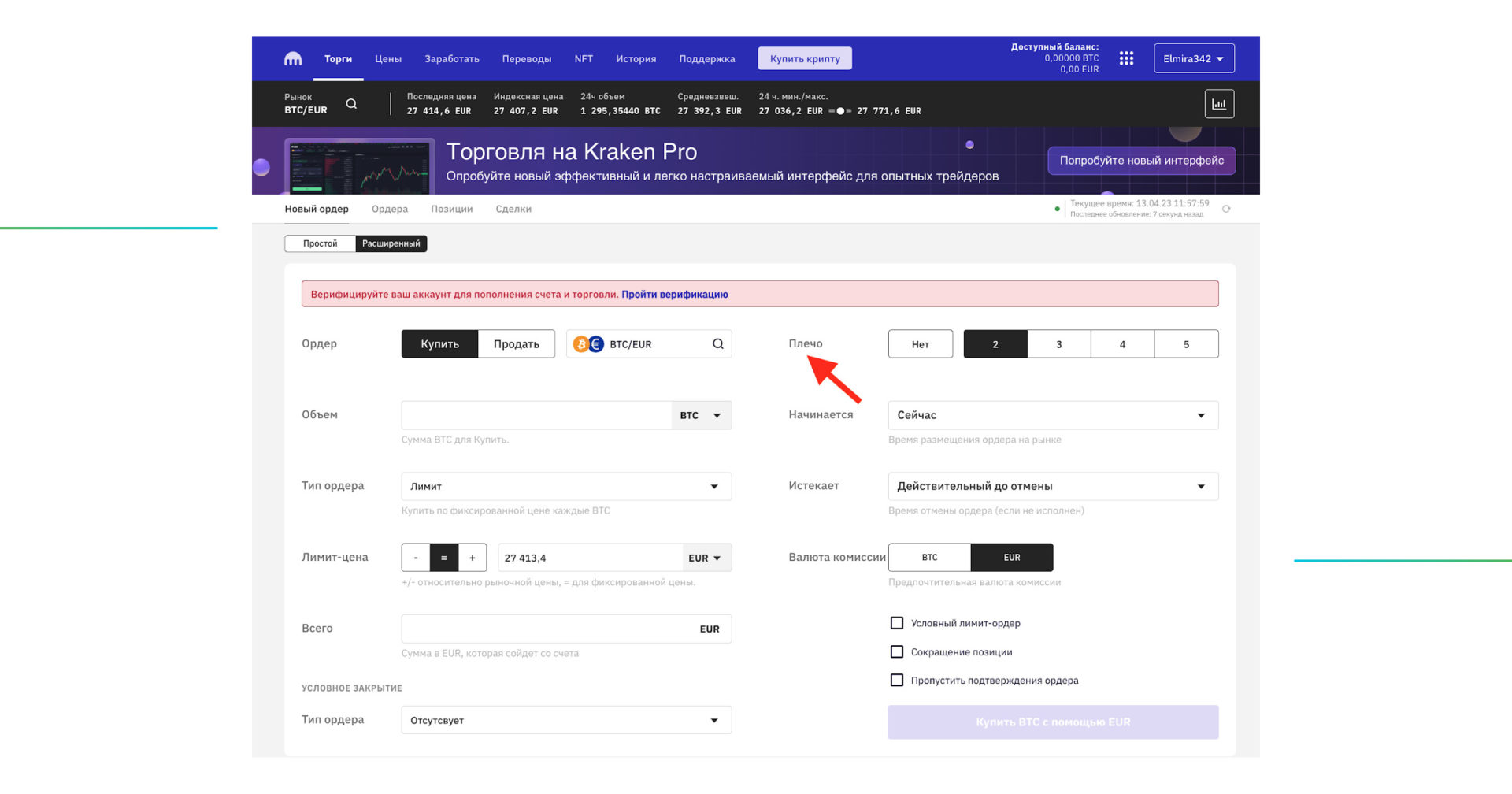
Task: Open the История menu item
Action: click(x=636, y=58)
